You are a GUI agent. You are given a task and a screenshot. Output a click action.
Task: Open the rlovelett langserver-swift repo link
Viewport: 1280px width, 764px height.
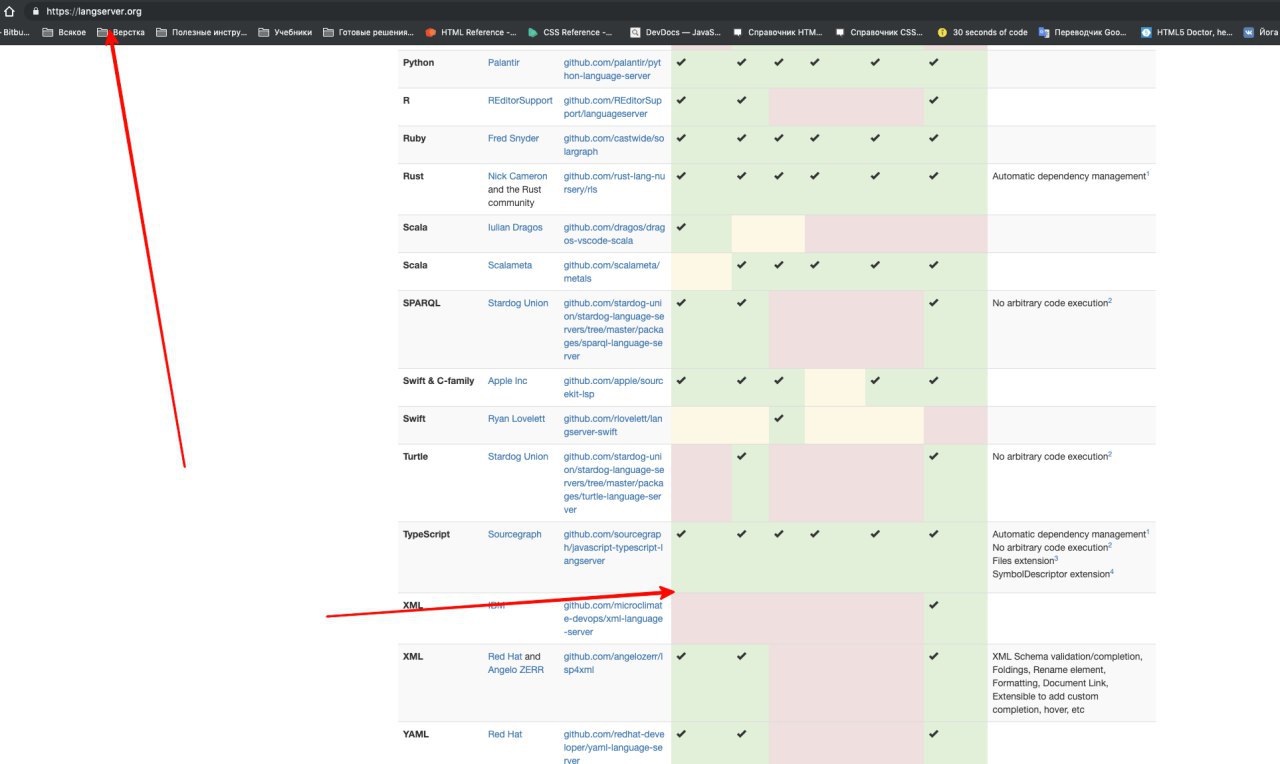coord(613,426)
